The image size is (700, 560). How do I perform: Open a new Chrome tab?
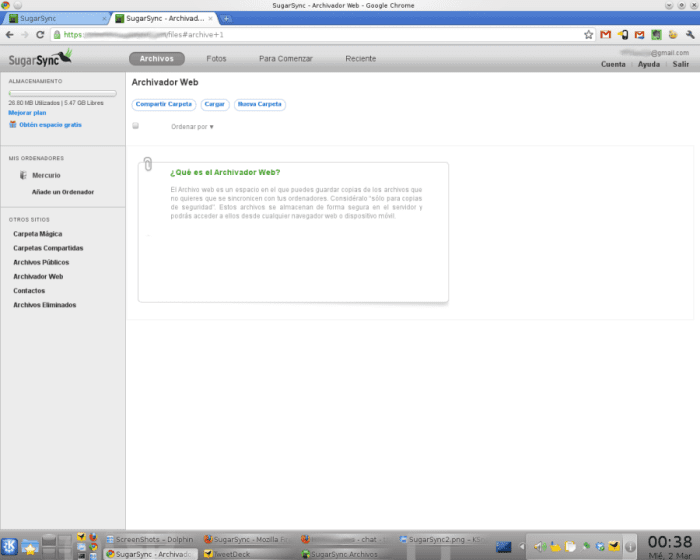pyautogui.click(x=226, y=18)
